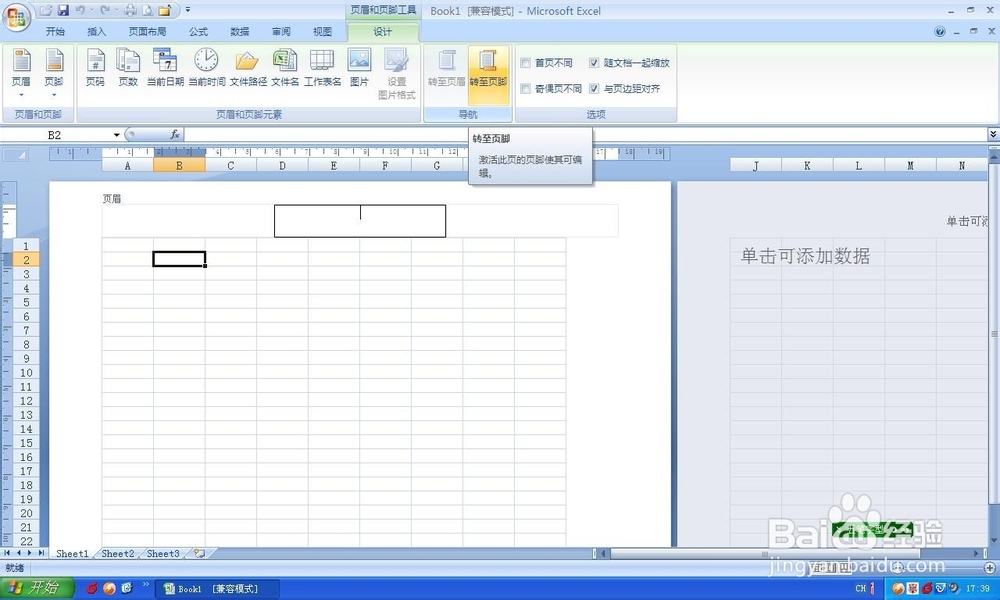Switch to the 页面布局 ribbon tab

pos(147,31)
